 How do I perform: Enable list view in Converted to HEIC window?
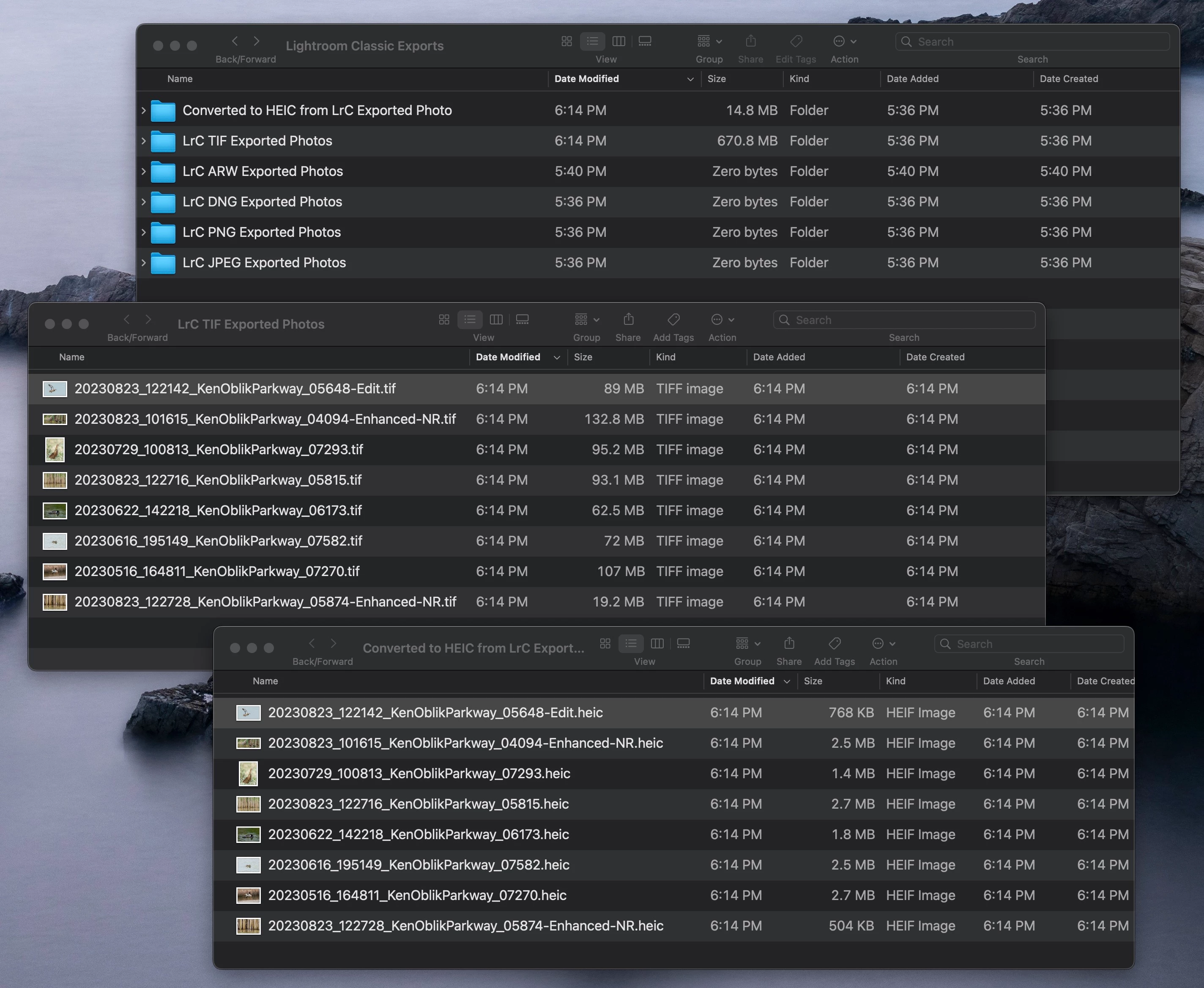tap(631, 643)
